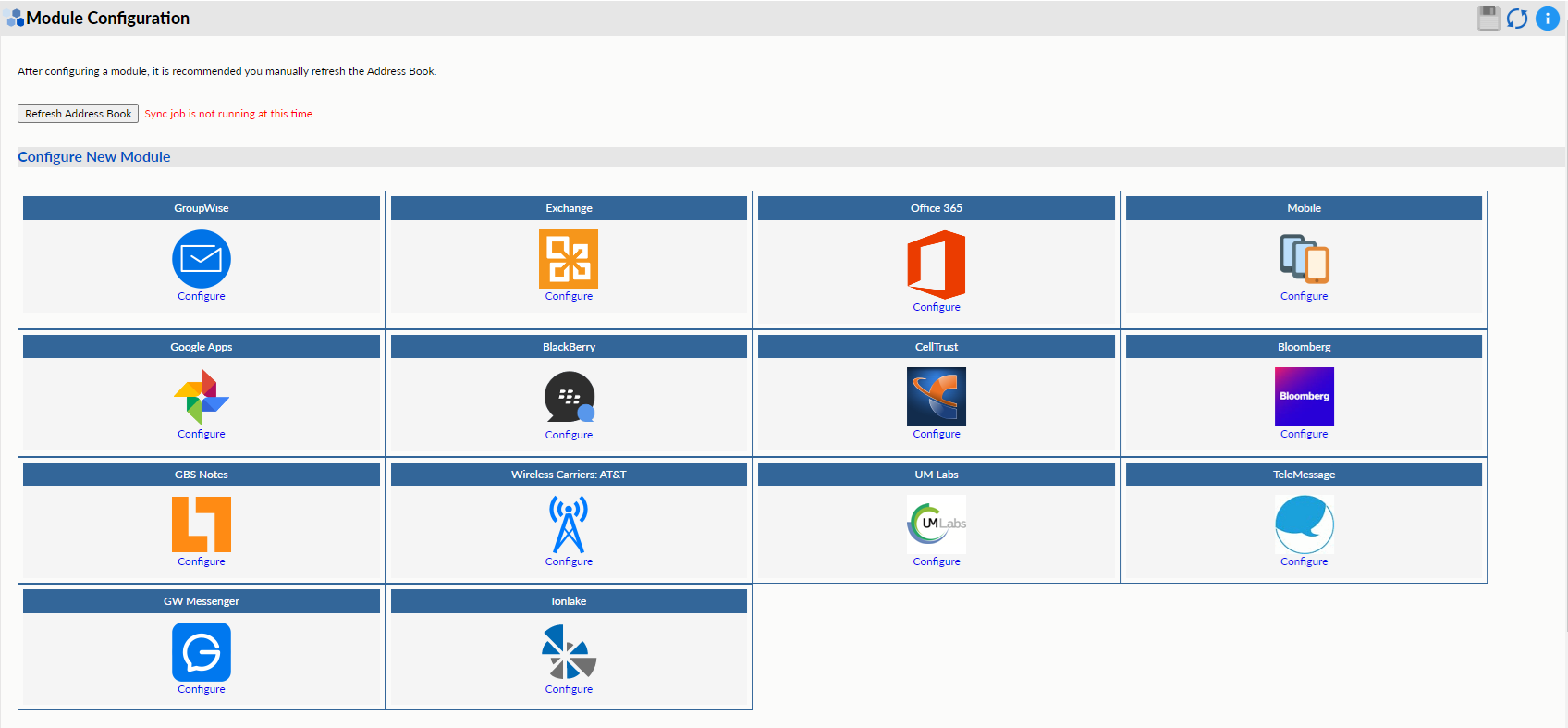Click the GW Messenger icon

[x=201, y=652]
